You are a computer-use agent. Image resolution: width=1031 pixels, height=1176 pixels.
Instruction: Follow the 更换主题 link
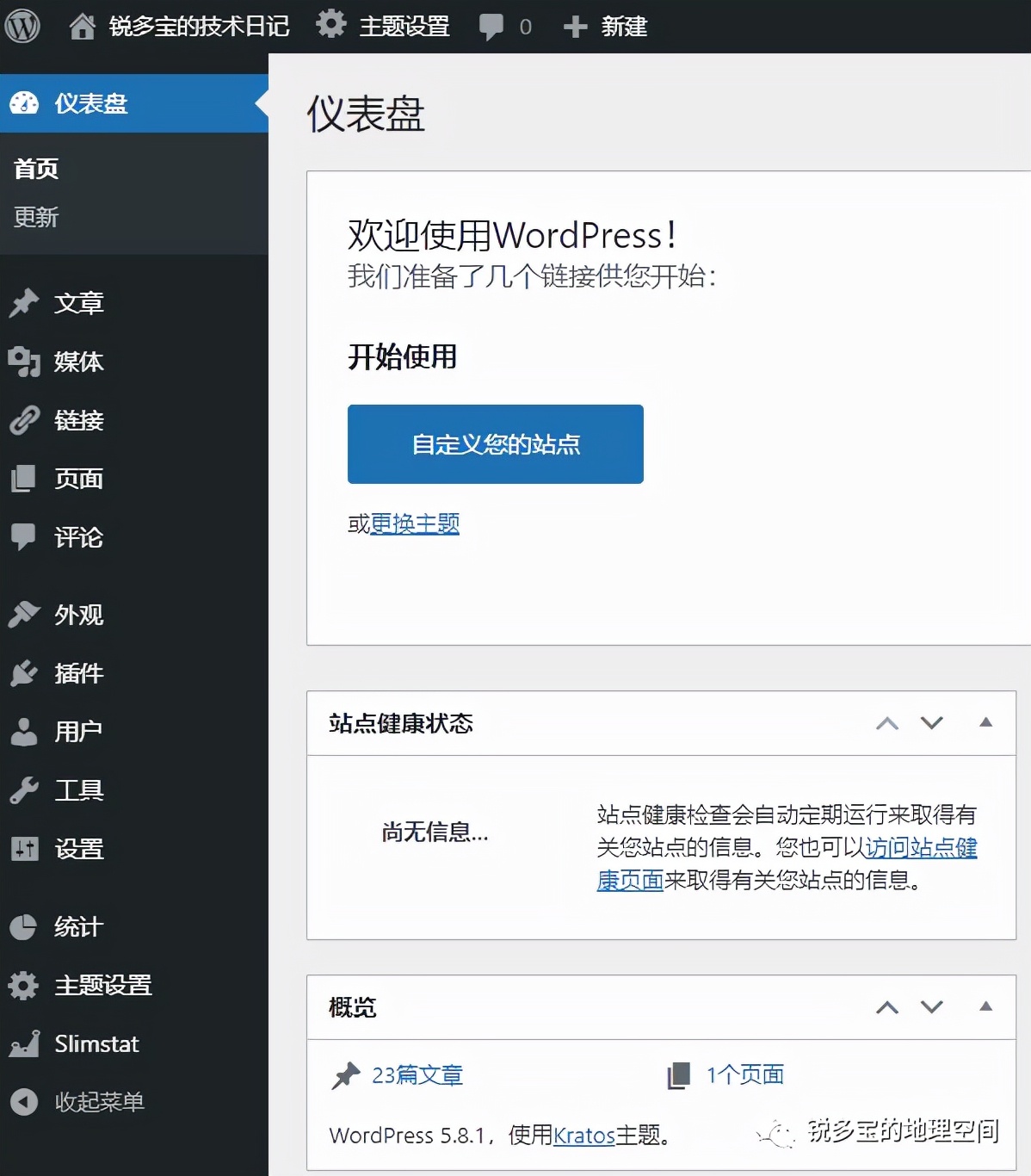[415, 523]
